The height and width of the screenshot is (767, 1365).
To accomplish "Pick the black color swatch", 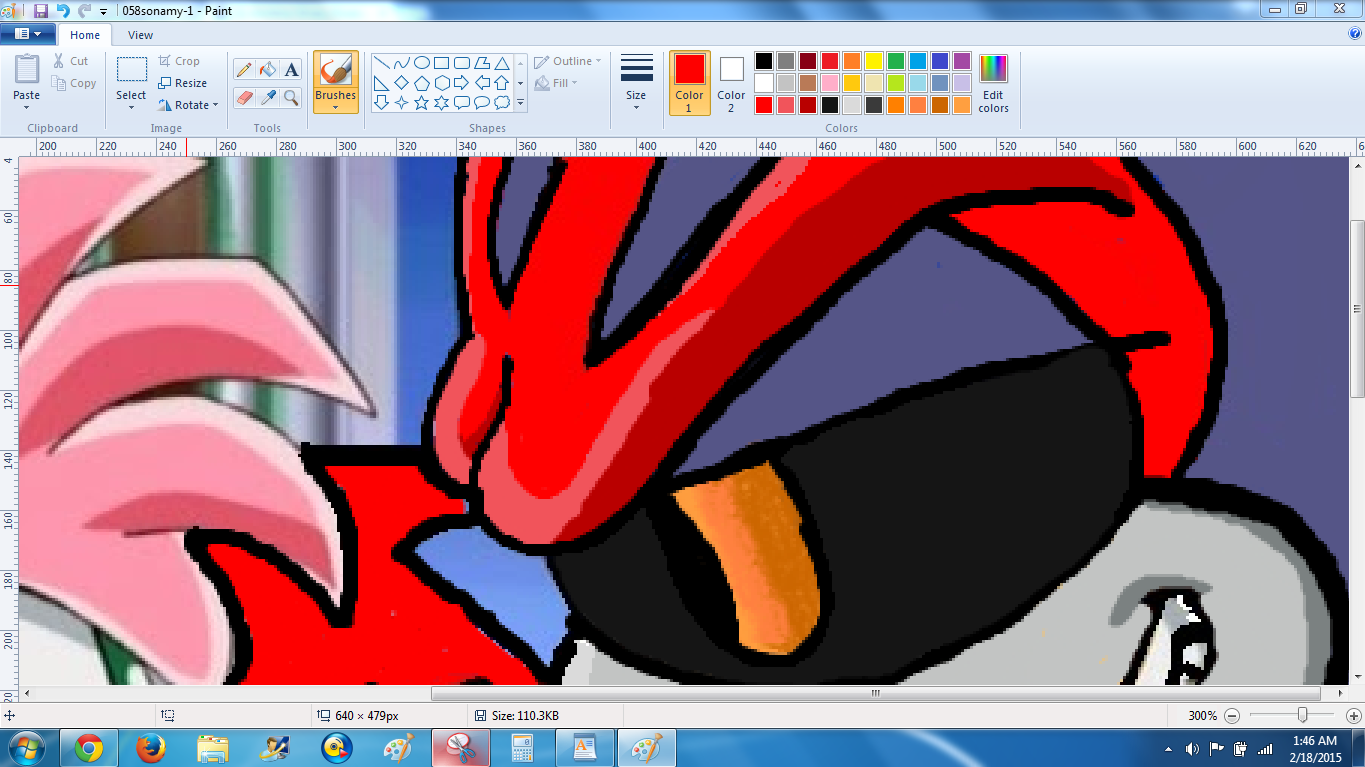I will pyautogui.click(x=764, y=61).
